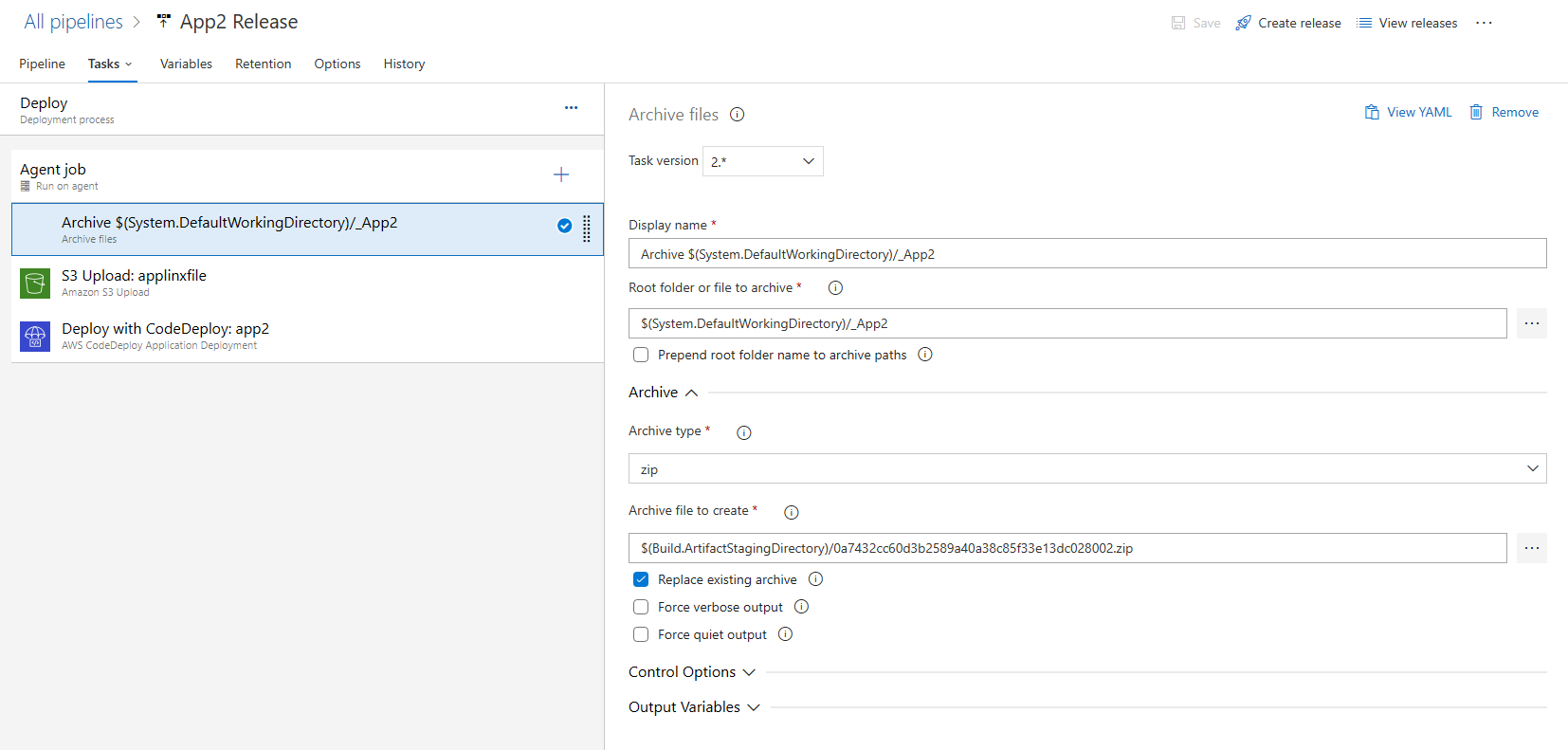Open the Deploy stage ellipsis menu
The height and width of the screenshot is (750, 1568).
coord(571,108)
